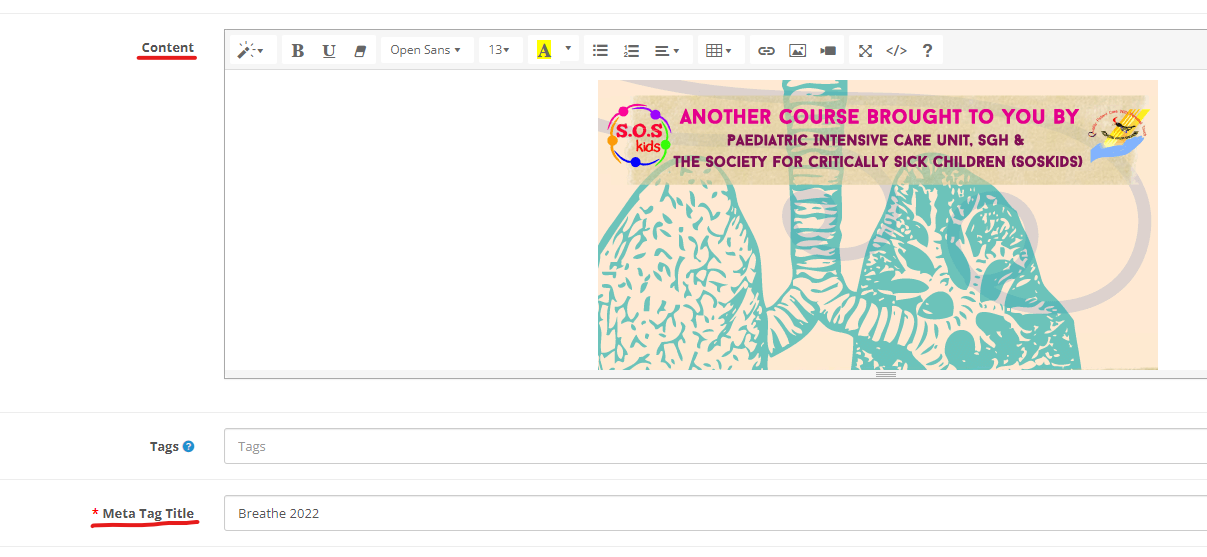Expand the color picker arrow next to A
The height and width of the screenshot is (557, 1207).
pos(568,48)
